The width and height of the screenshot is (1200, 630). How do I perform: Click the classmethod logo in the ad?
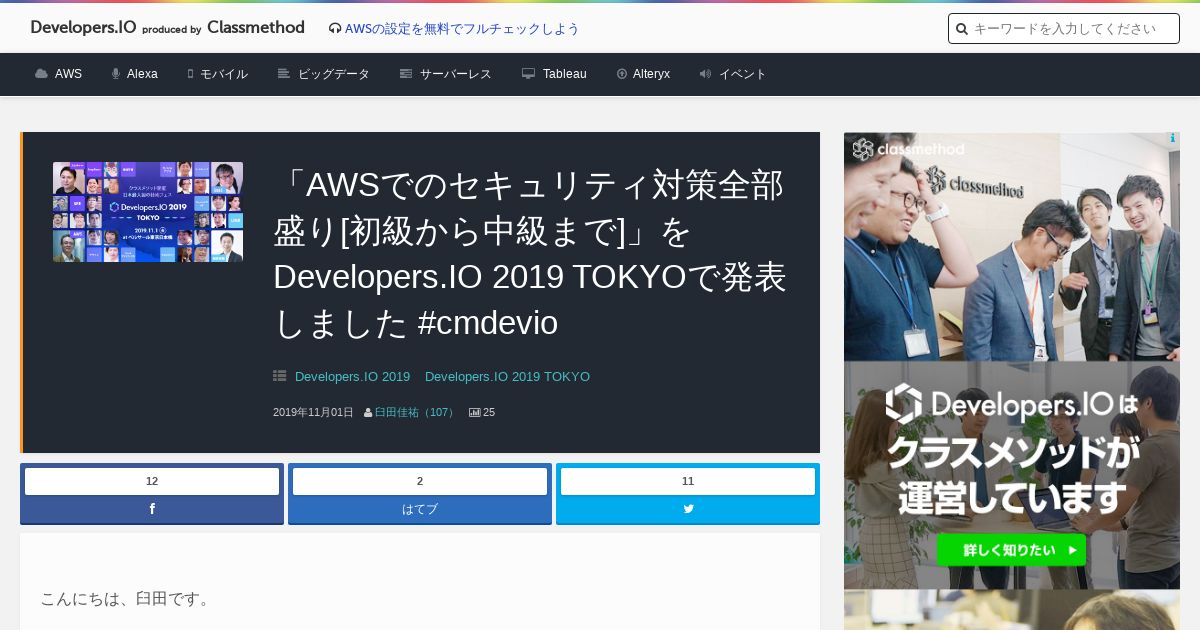click(x=908, y=150)
